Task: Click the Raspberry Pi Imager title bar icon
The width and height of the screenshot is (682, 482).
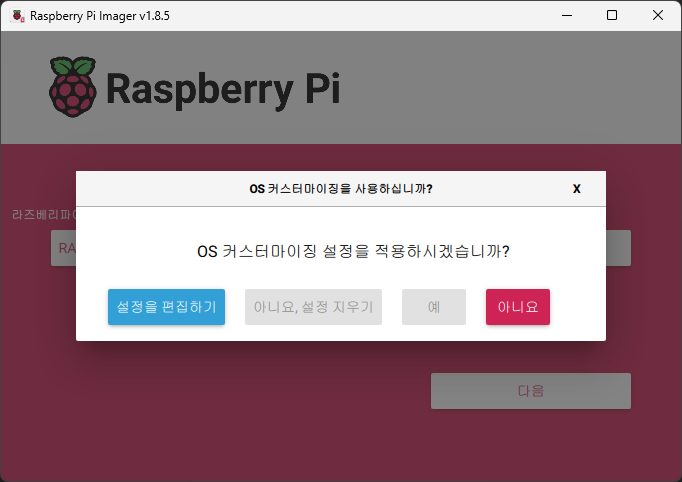Action: [x=17, y=15]
